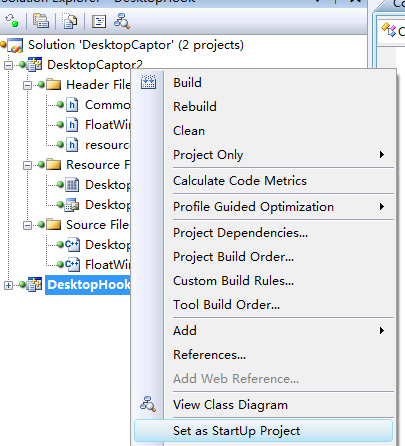Image resolution: width=405 pixels, height=446 pixels.
Task: Click the Refresh toolbar icon with green dot
Action: pyautogui.click(x=12, y=21)
